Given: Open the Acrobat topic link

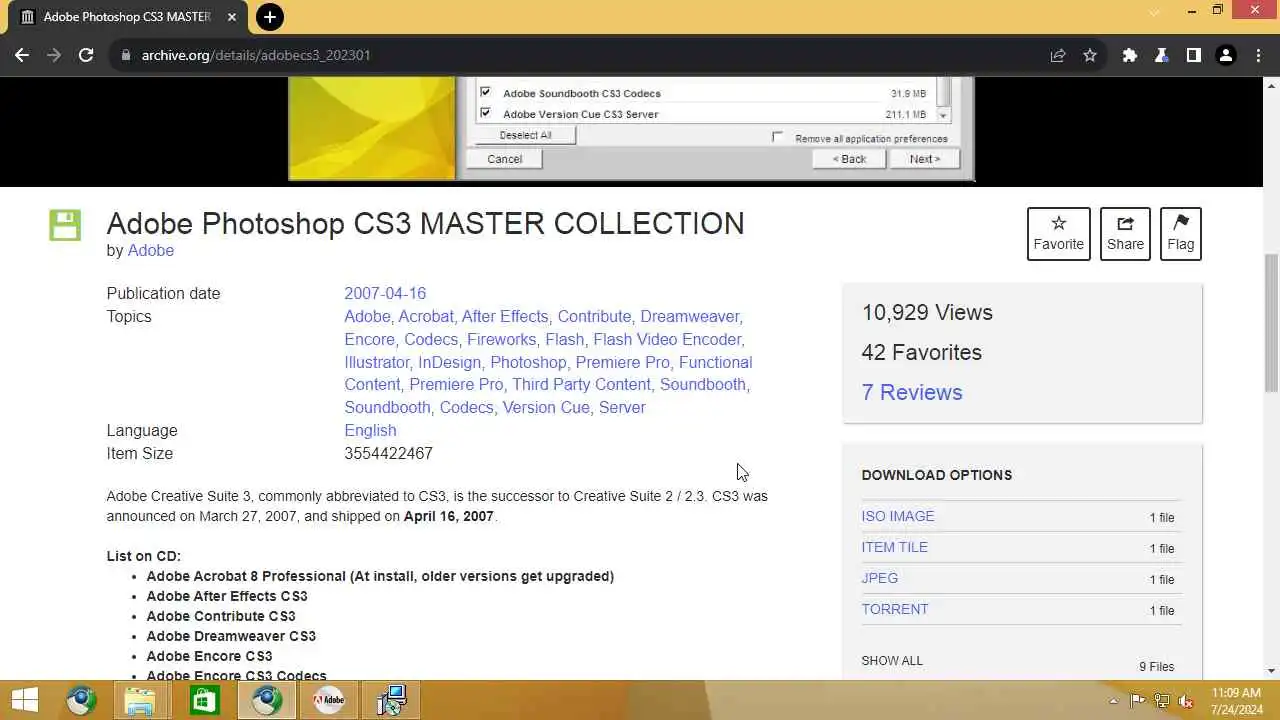Looking at the screenshot, I should tap(426, 316).
